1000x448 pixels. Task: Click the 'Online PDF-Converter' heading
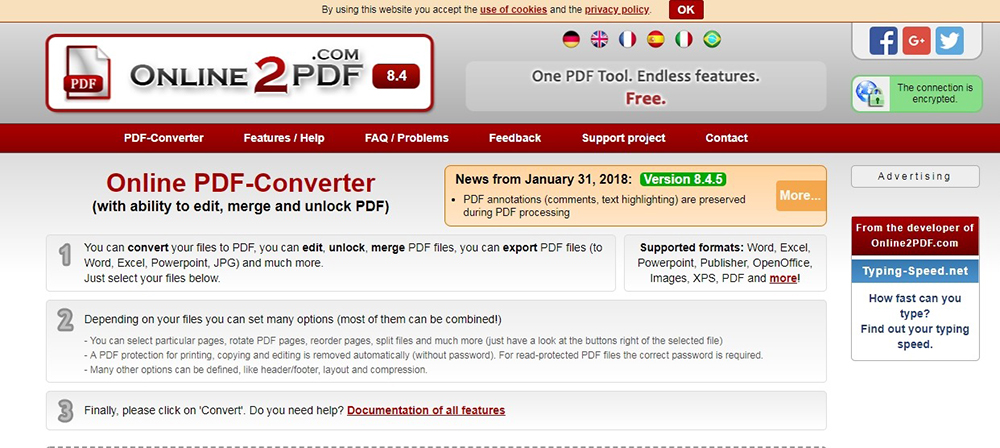(x=240, y=183)
